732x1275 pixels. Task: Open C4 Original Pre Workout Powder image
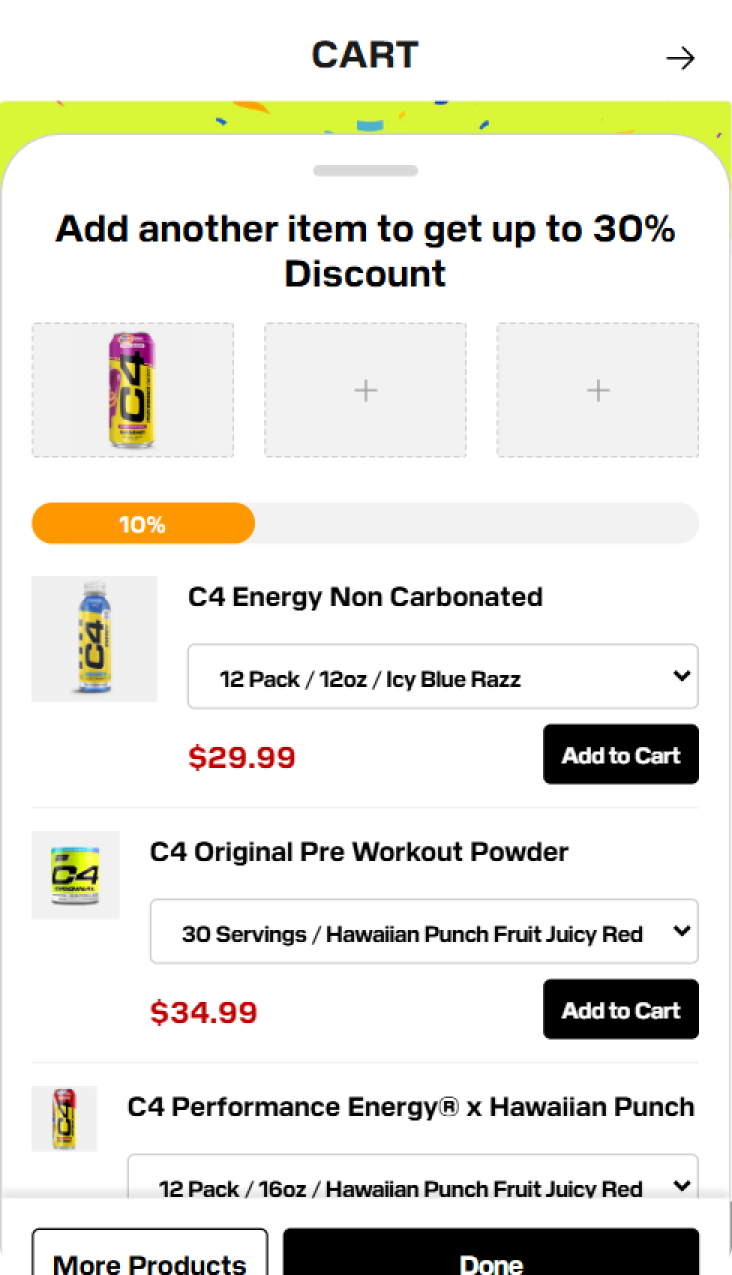(75, 874)
